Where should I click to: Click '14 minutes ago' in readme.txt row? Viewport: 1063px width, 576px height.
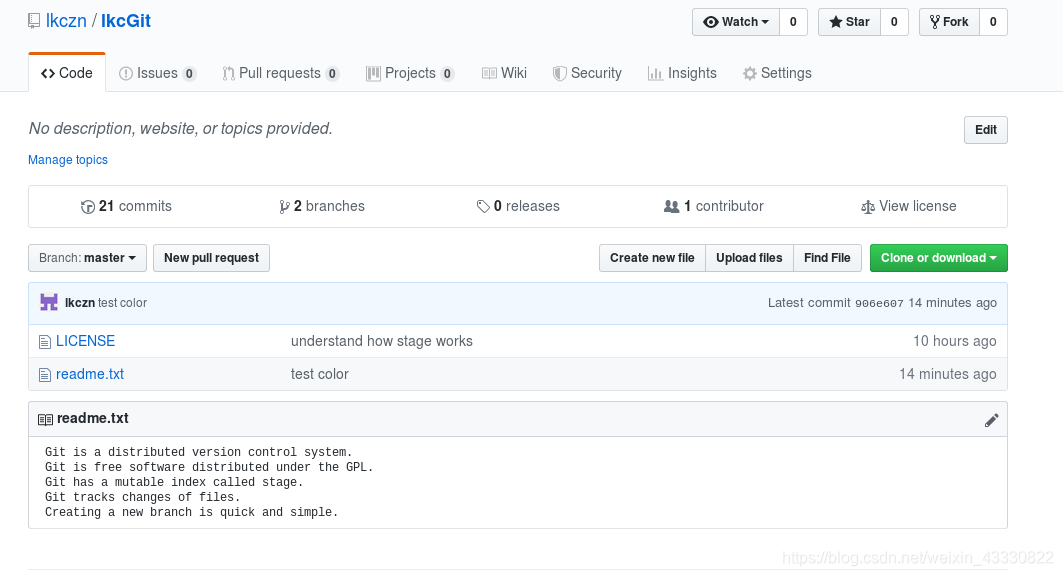pyautogui.click(x=948, y=374)
